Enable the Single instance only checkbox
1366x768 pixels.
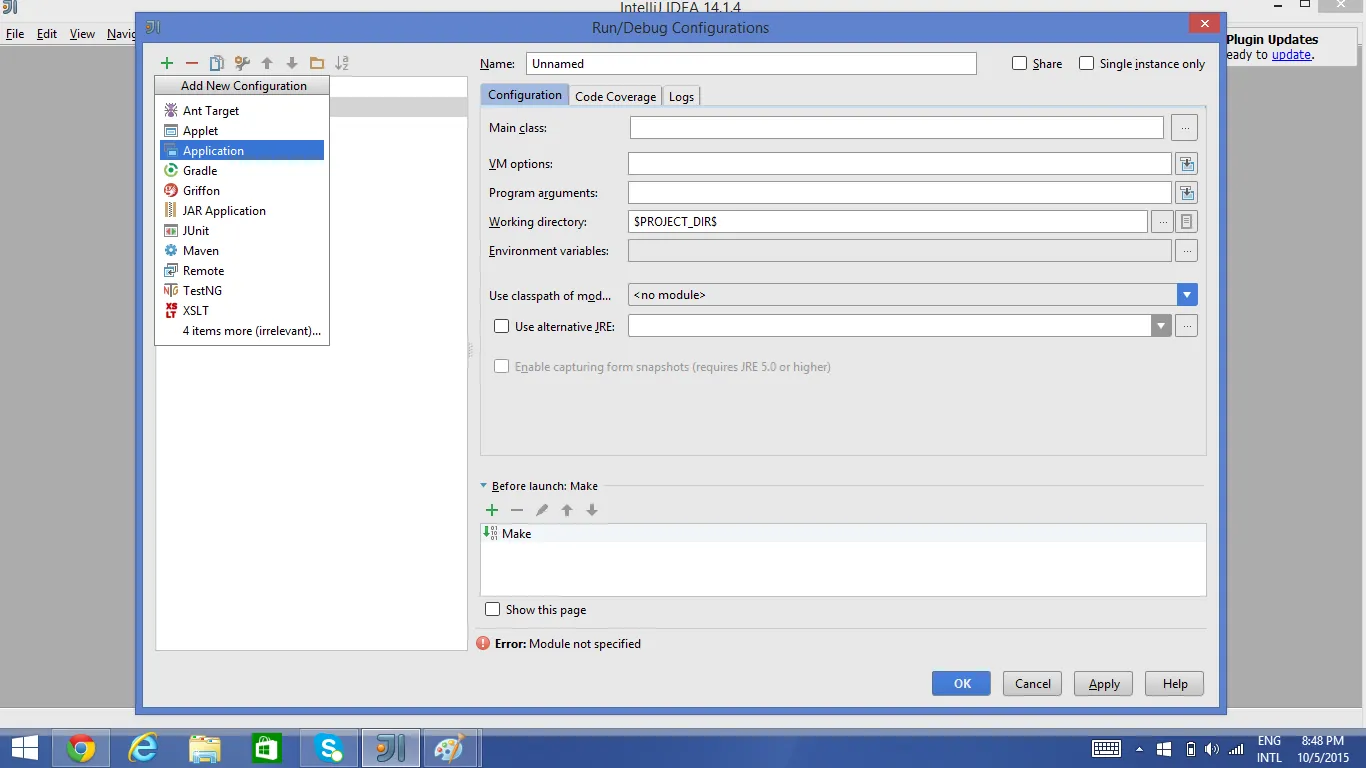1087,63
